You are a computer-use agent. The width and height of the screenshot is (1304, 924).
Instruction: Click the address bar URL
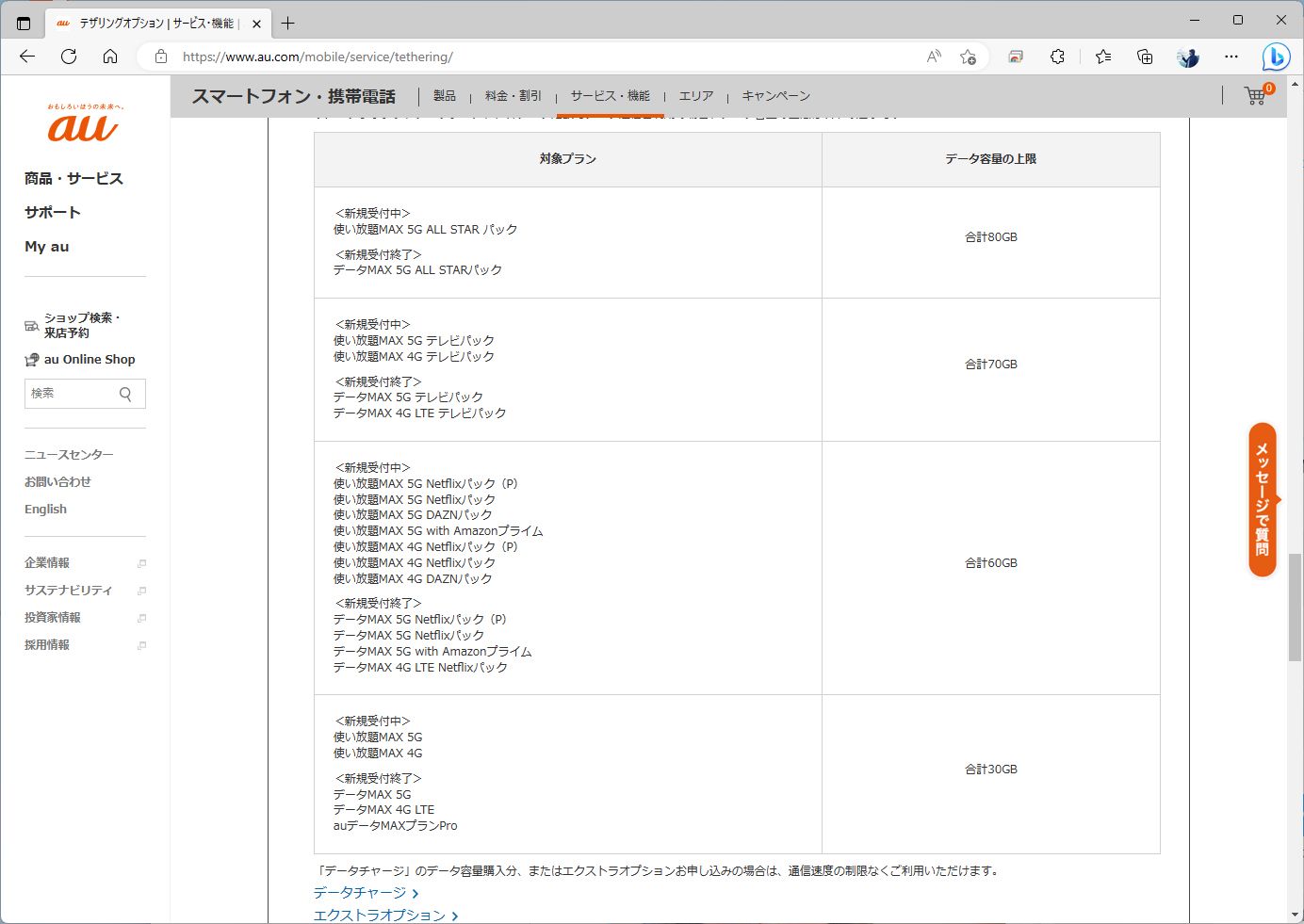(318, 57)
